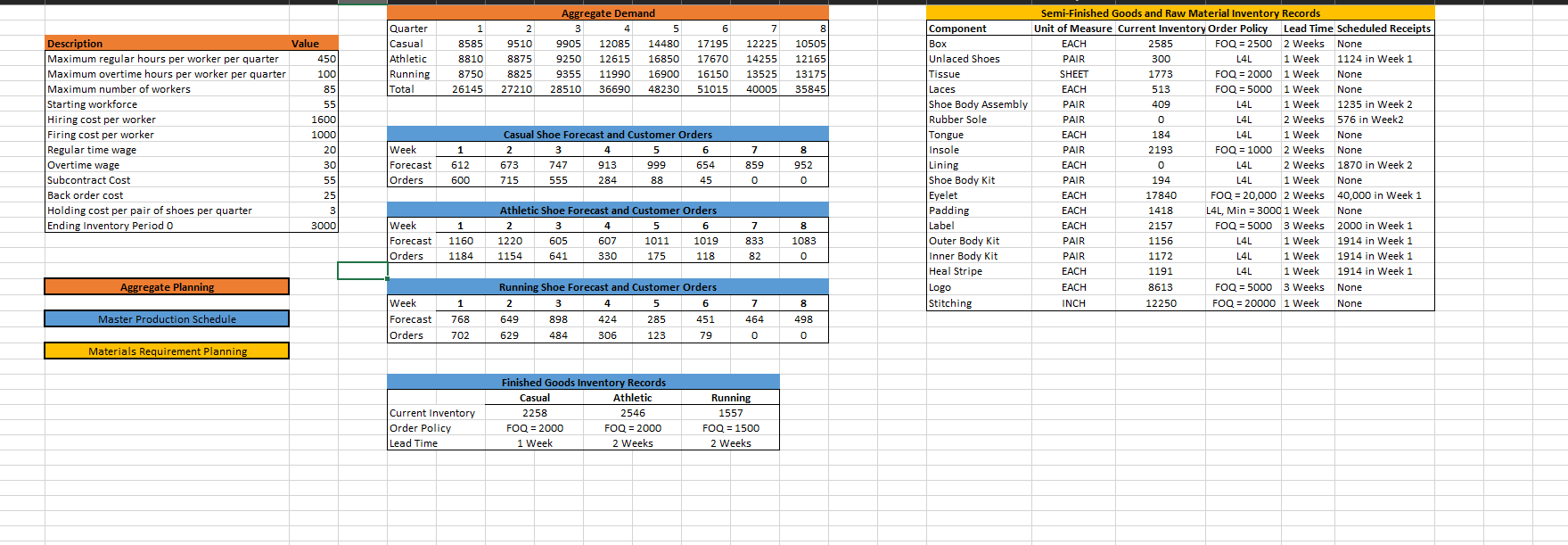
Task: Select the orange Description header cell
Action: tap(167, 44)
